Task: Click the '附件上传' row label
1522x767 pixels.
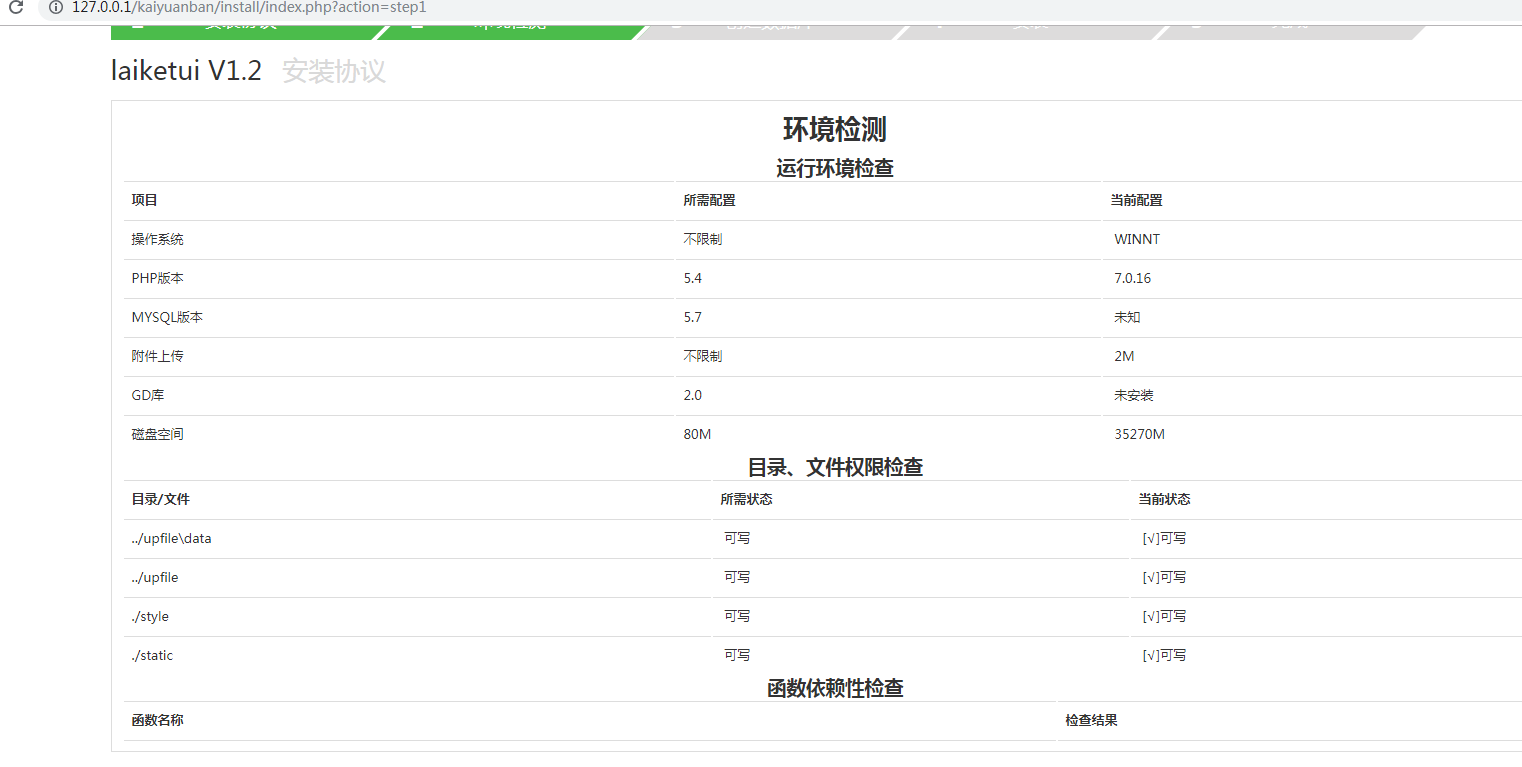Action: click(157, 356)
